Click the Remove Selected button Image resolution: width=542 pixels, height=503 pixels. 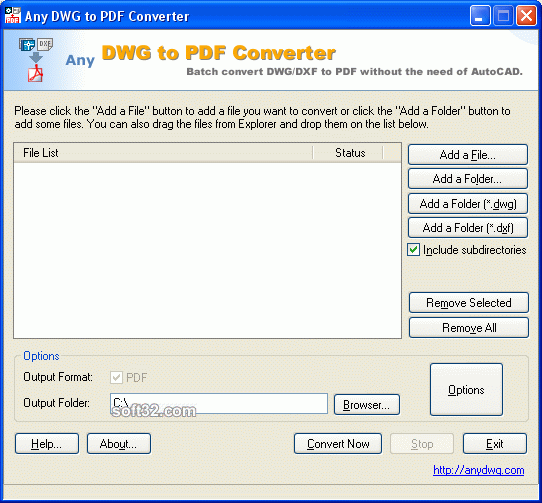click(x=469, y=302)
